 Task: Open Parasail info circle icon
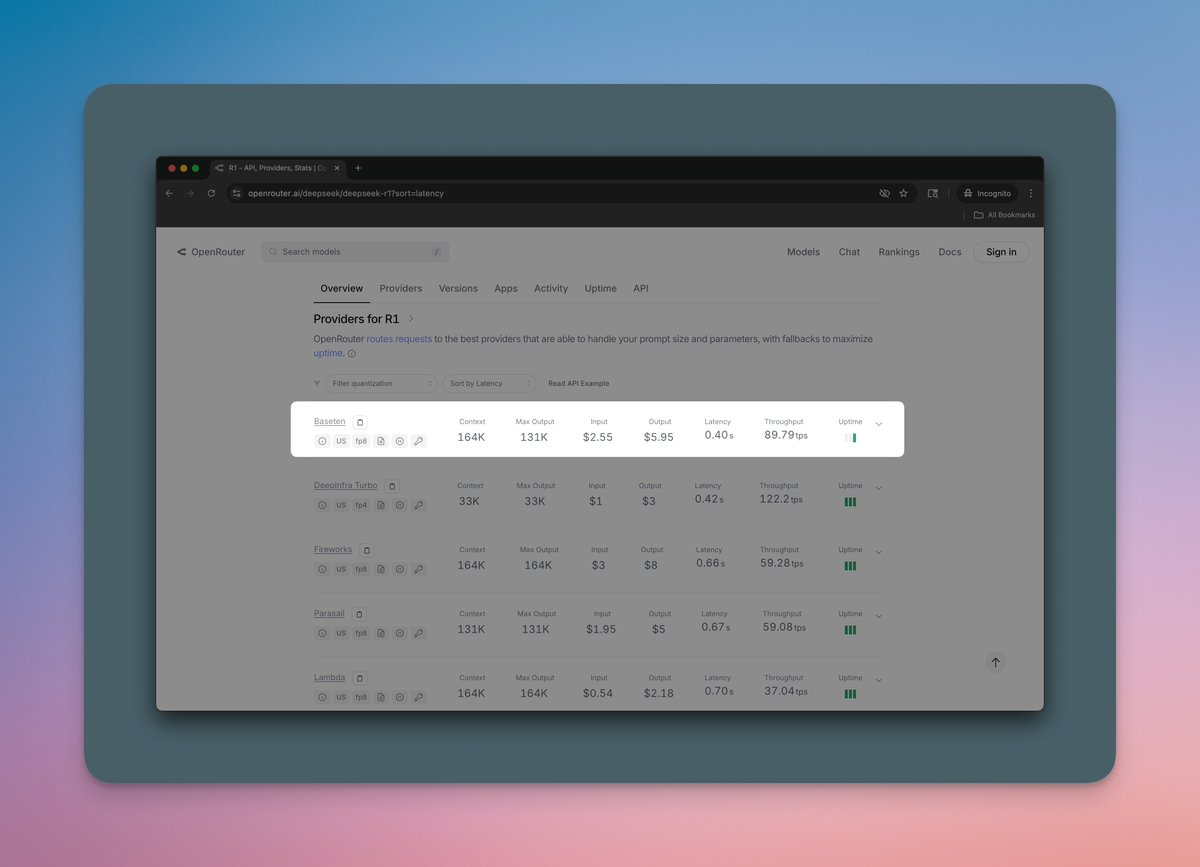point(322,633)
